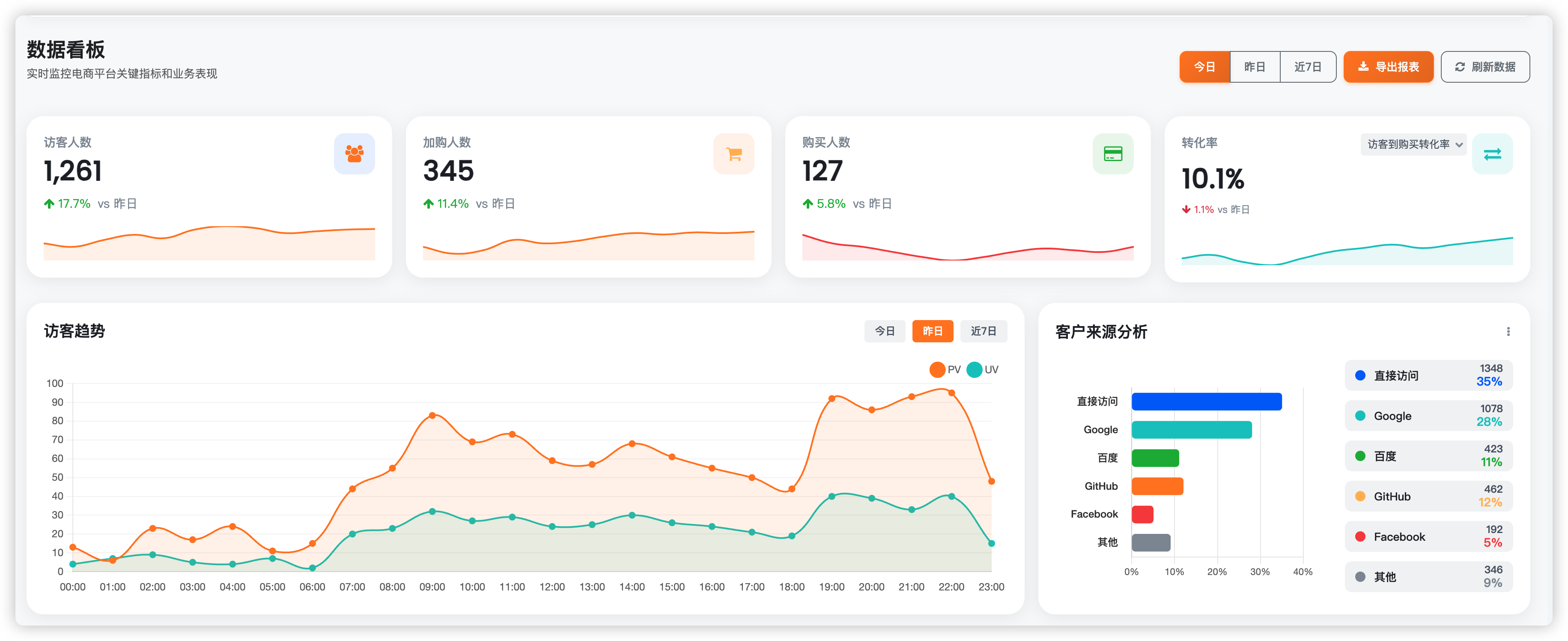Select 今日 in the top date range selector

1204,66
